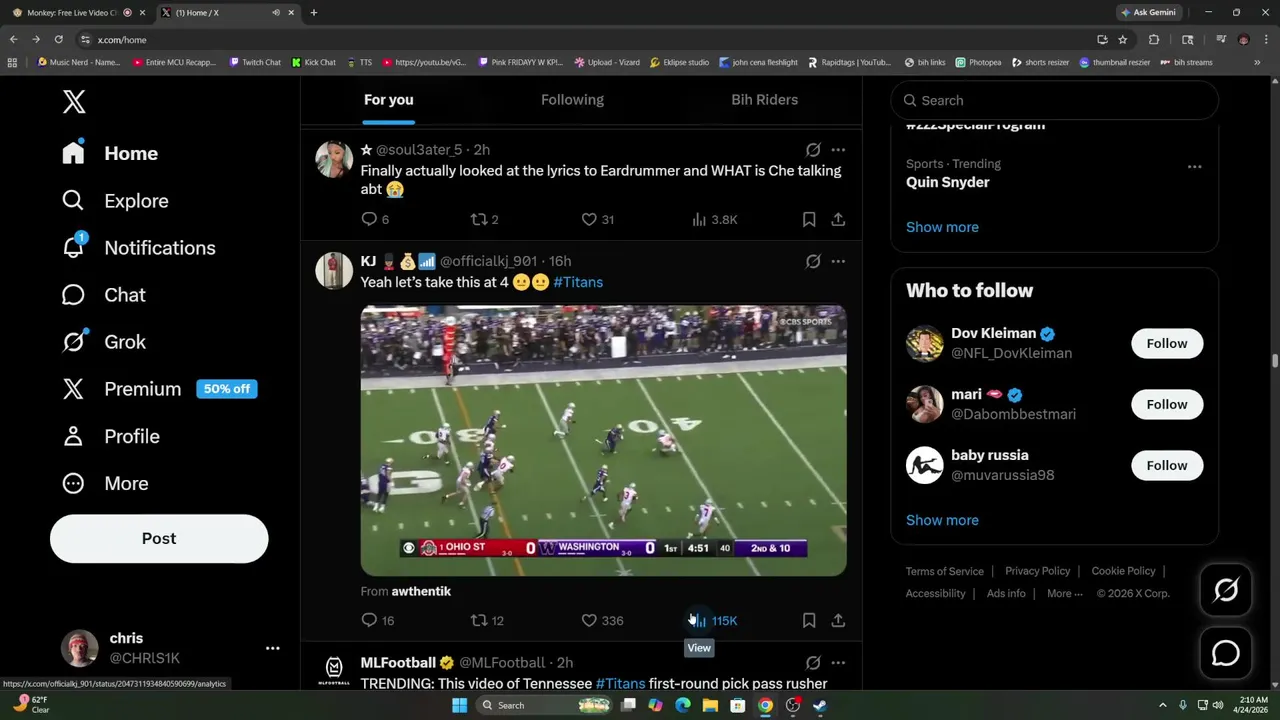Image resolution: width=1280 pixels, height=720 pixels.
Task: Open the More sidebar menu
Action: tap(105, 483)
